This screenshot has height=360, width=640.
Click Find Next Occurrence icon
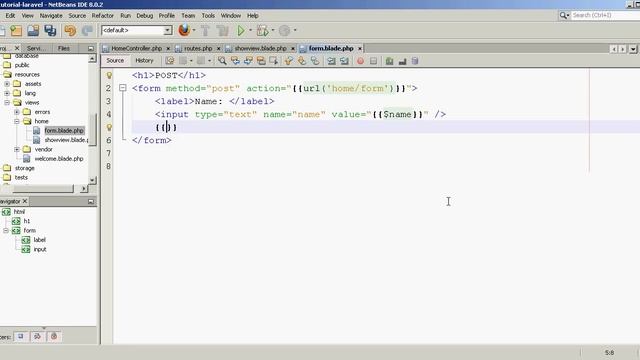tap(248, 61)
